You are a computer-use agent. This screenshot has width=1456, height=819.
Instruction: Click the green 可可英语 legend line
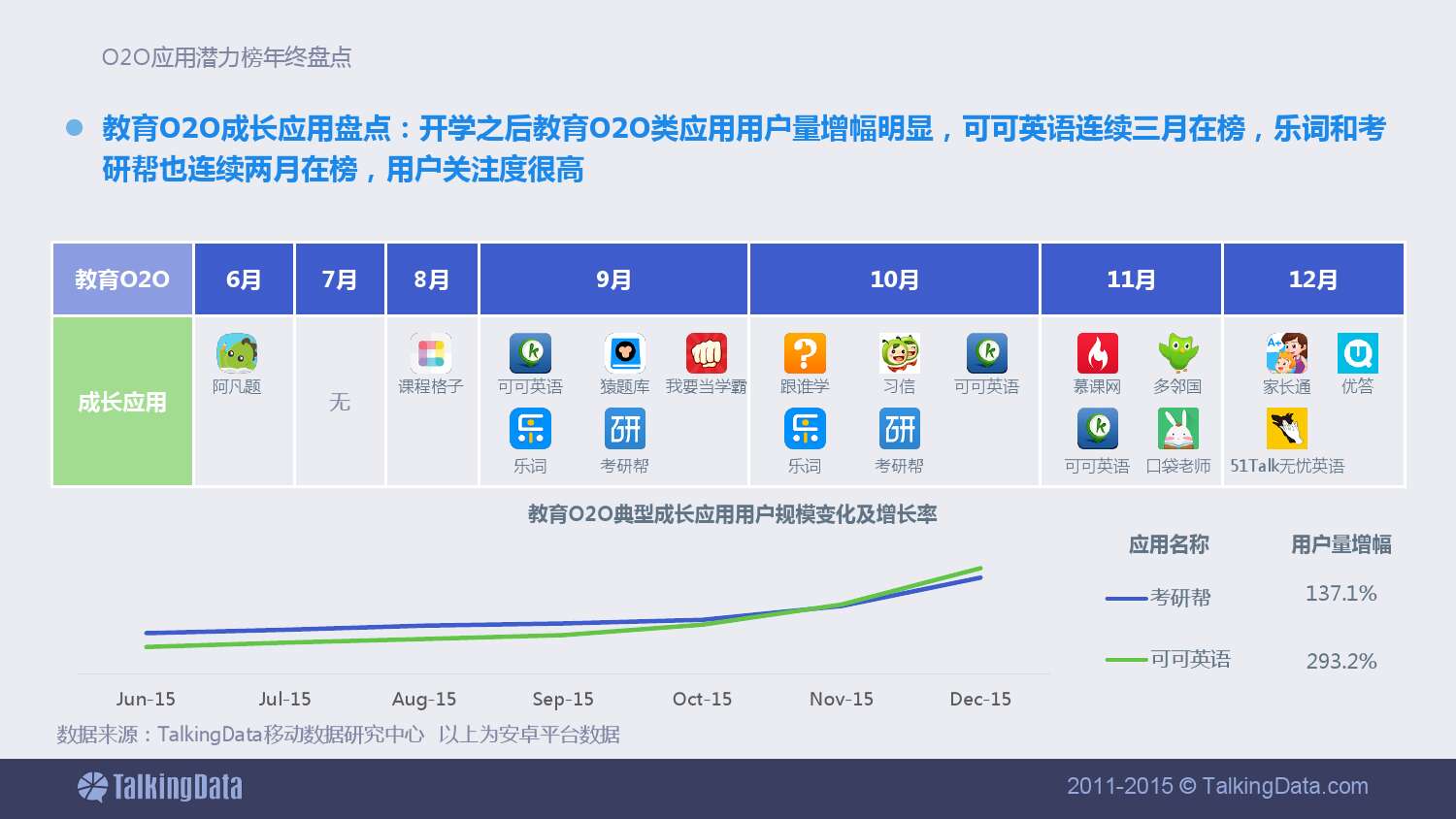pos(1127,660)
